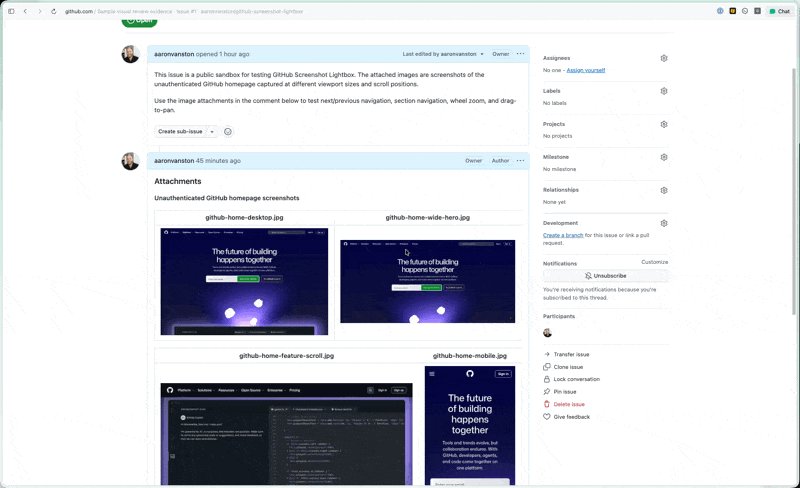Open the yellow extension icon in toolbar
800x488 pixels.
[x=733, y=11]
